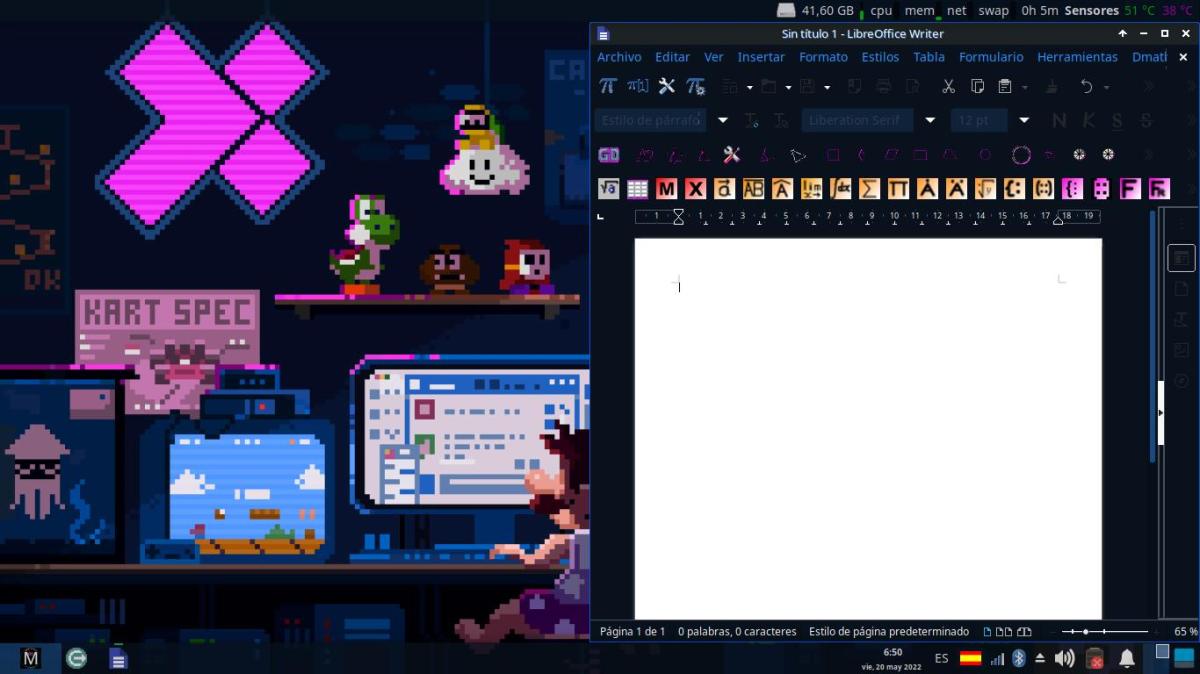
Task: Click the Paste clipboard icon
Action: click(1005, 87)
